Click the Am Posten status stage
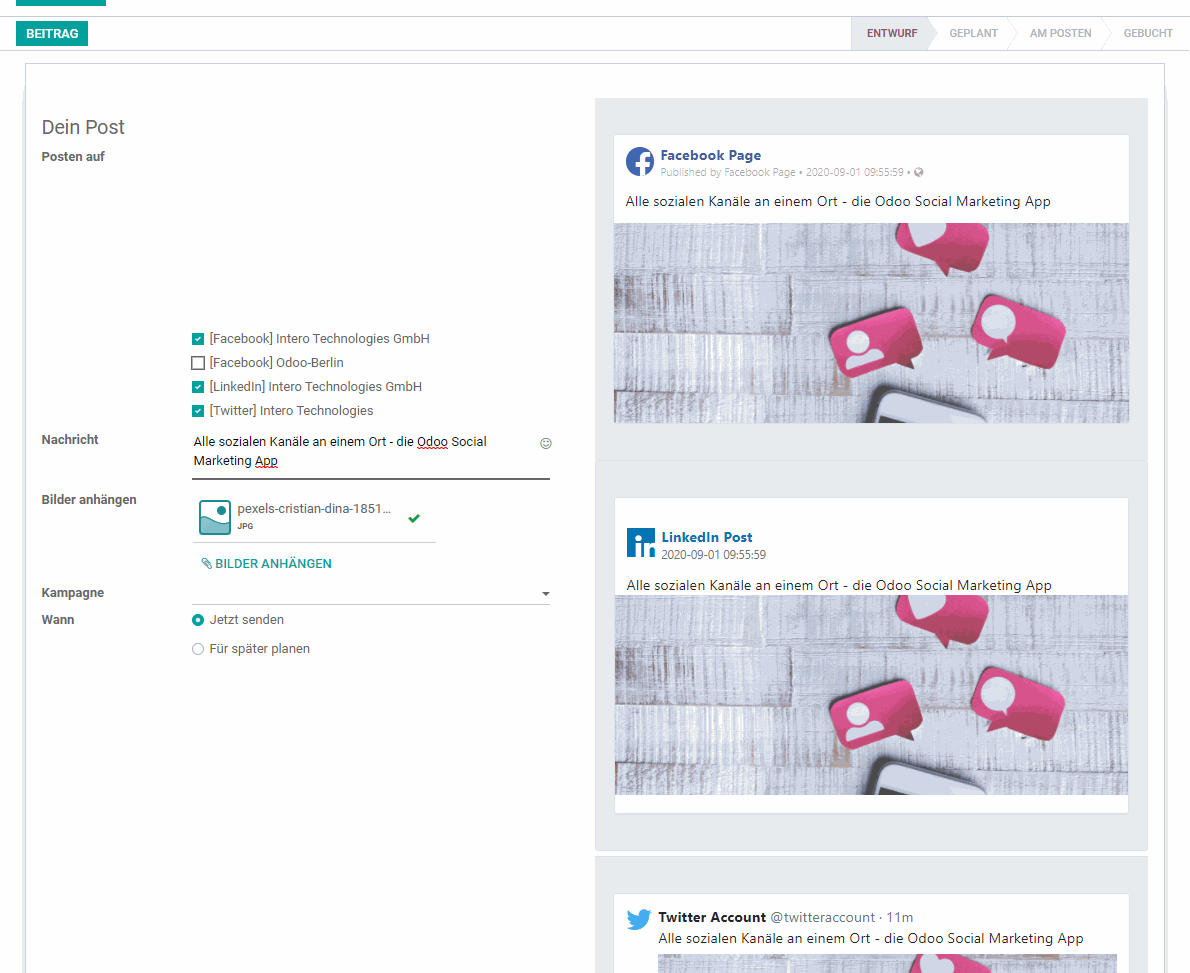The image size is (1190, 973). pyautogui.click(x=1060, y=33)
